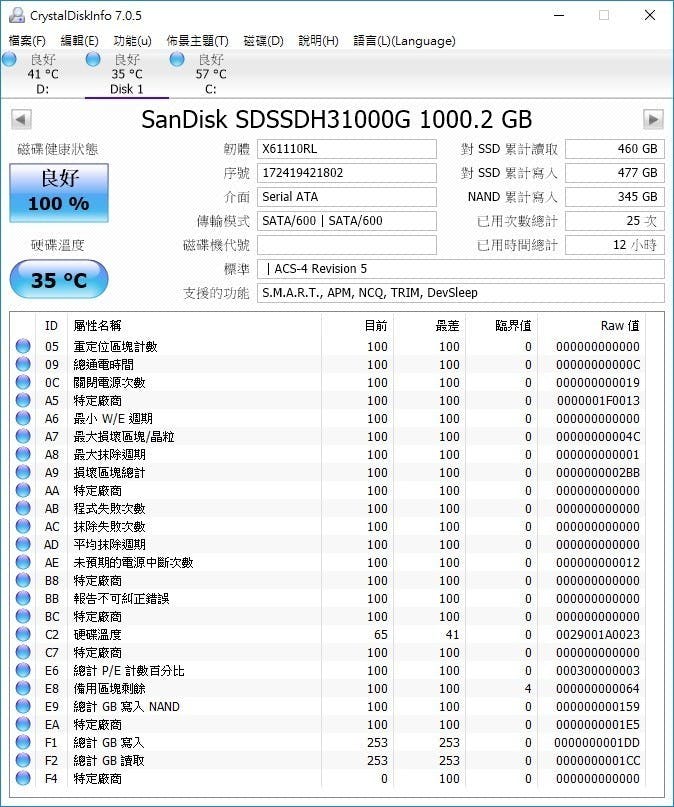The width and height of the screenshot is (674, 807).
Task: Select the 未預期的電源中斷次數 attribute name
Action: [x=133, y=563]
